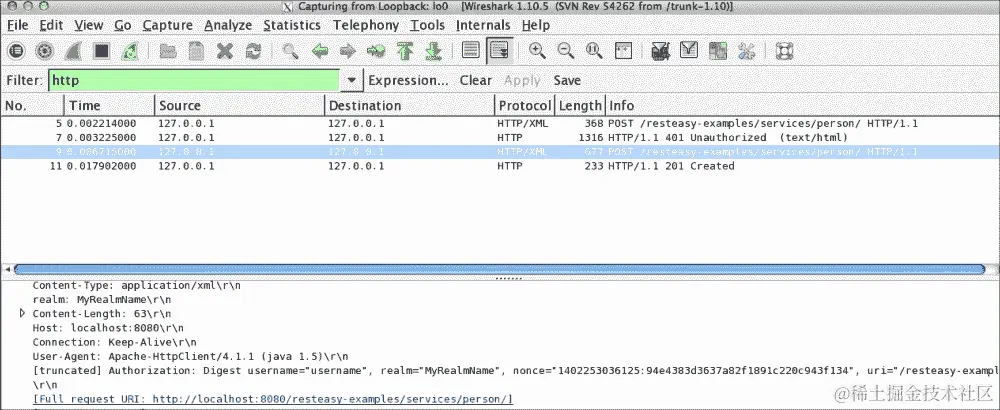Sort by the Destination column header
Image resolution: width=1000 pixels, height=410 pixels.
point(410,105)
